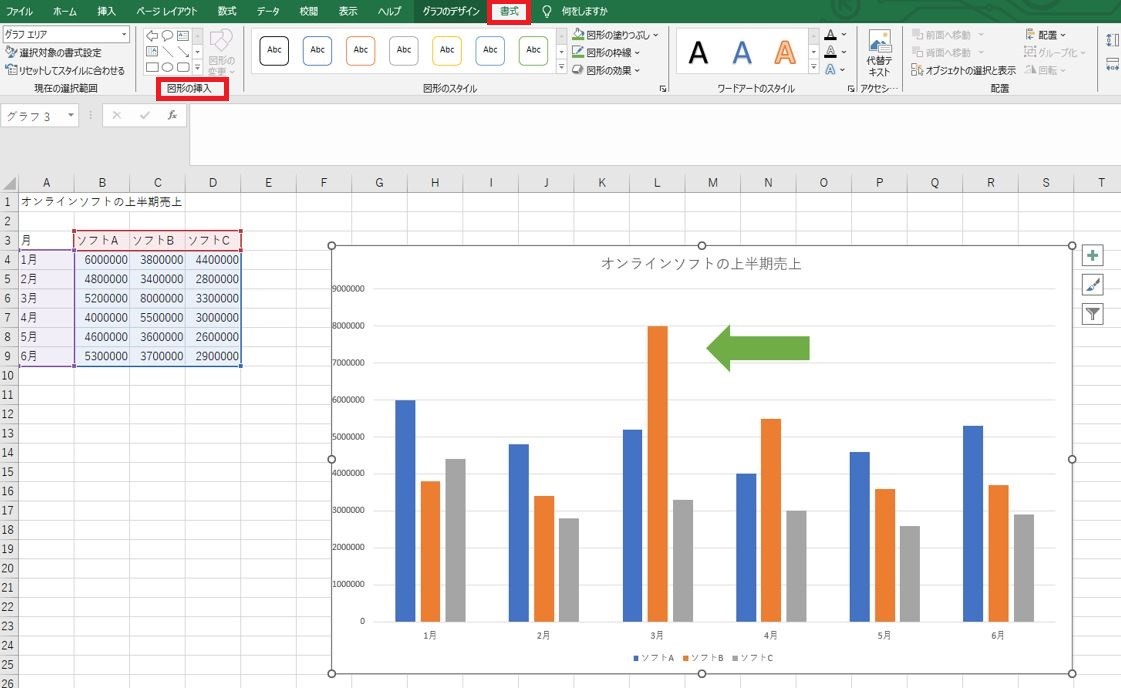
Task: Expand the Name Box dropdown arrow
Action: coord(71,115)
